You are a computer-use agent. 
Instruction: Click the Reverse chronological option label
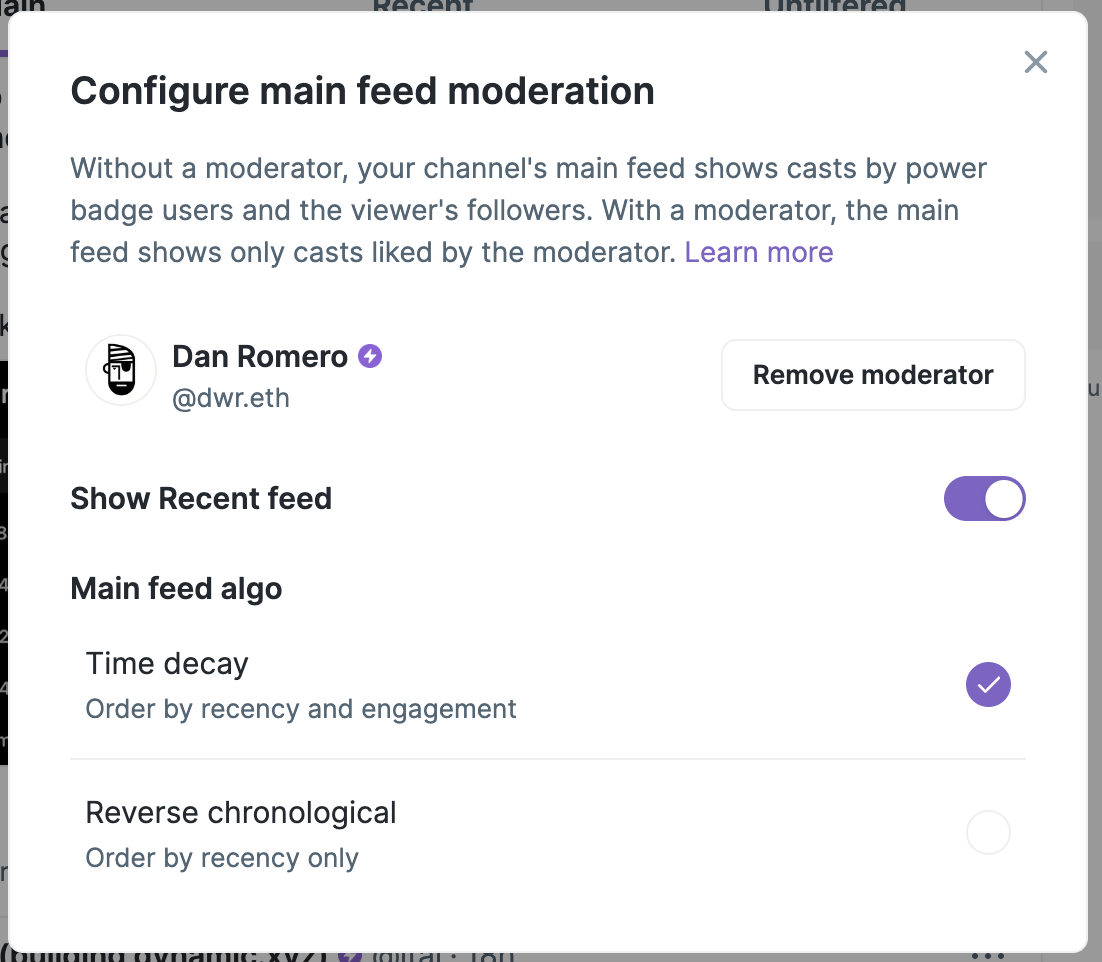(241, 812)
